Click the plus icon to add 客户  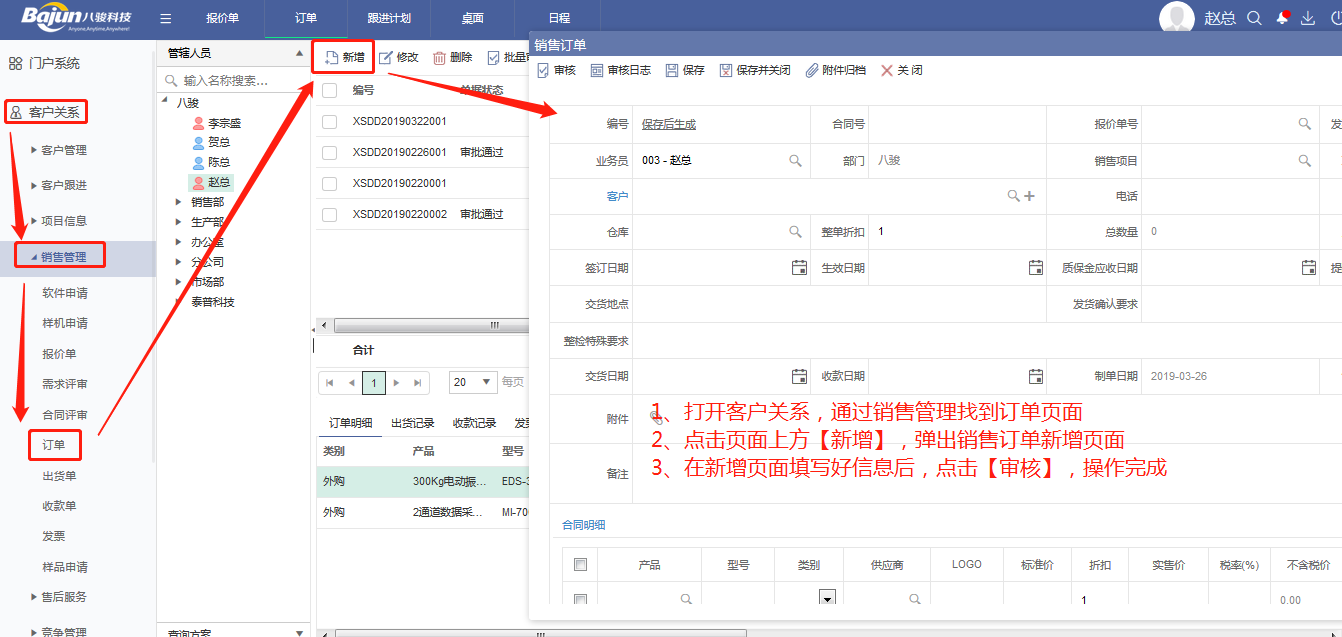click(x=1029, y=196)
